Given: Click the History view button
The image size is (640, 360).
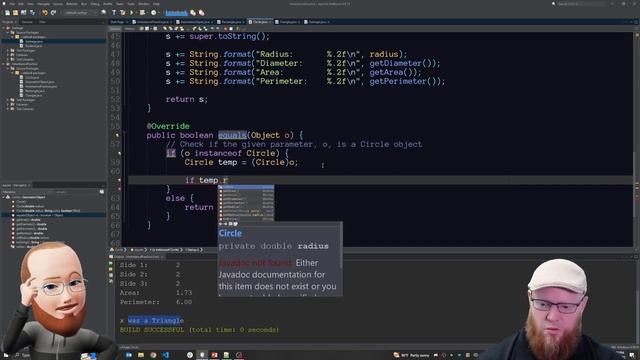Looking at the screenshot, I should pos(129,29).
